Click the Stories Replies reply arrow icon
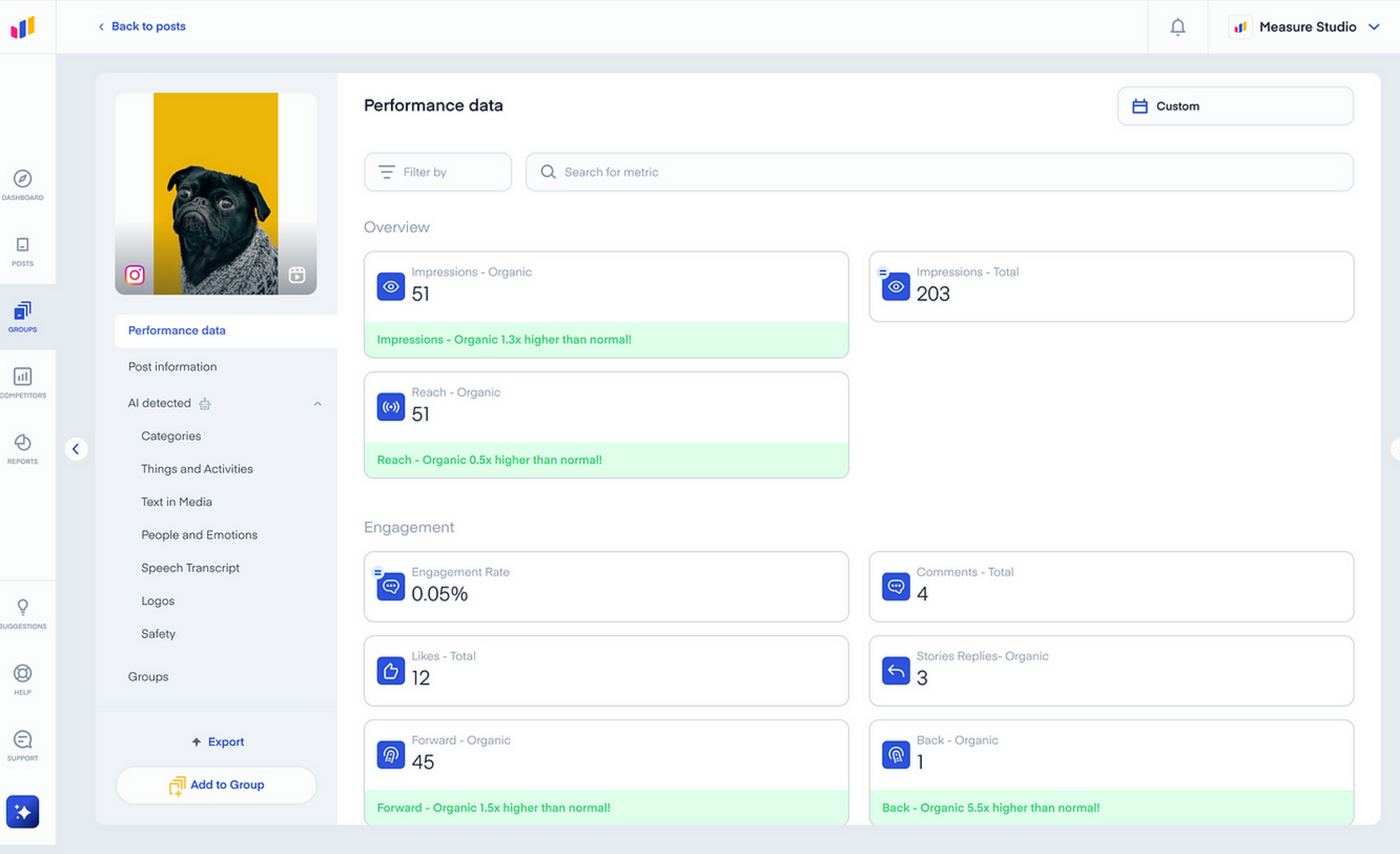The height and width of the screenshot is (854, 1400). tap(896, 671)
